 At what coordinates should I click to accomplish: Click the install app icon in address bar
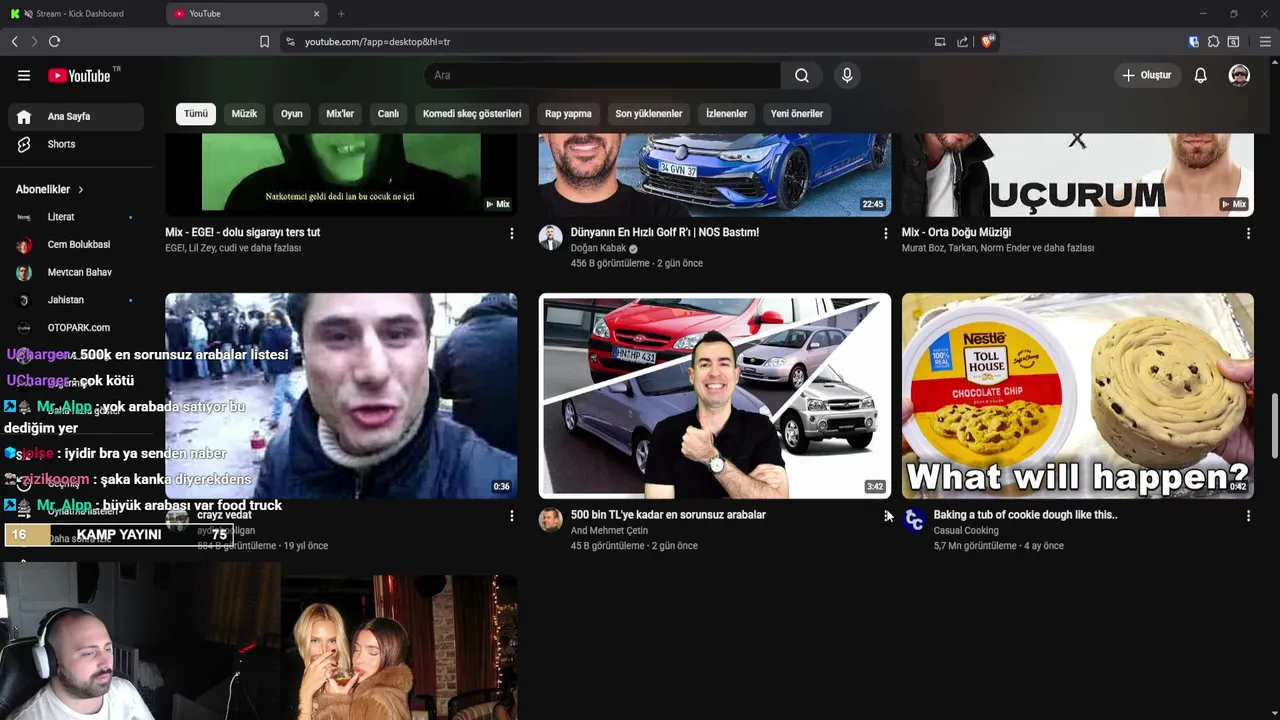point(940,42)
